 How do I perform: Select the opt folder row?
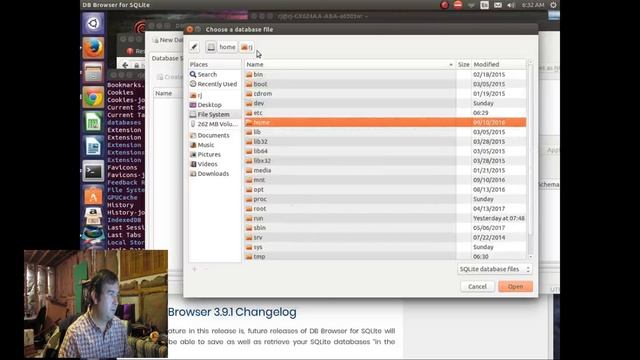(385, 189)
